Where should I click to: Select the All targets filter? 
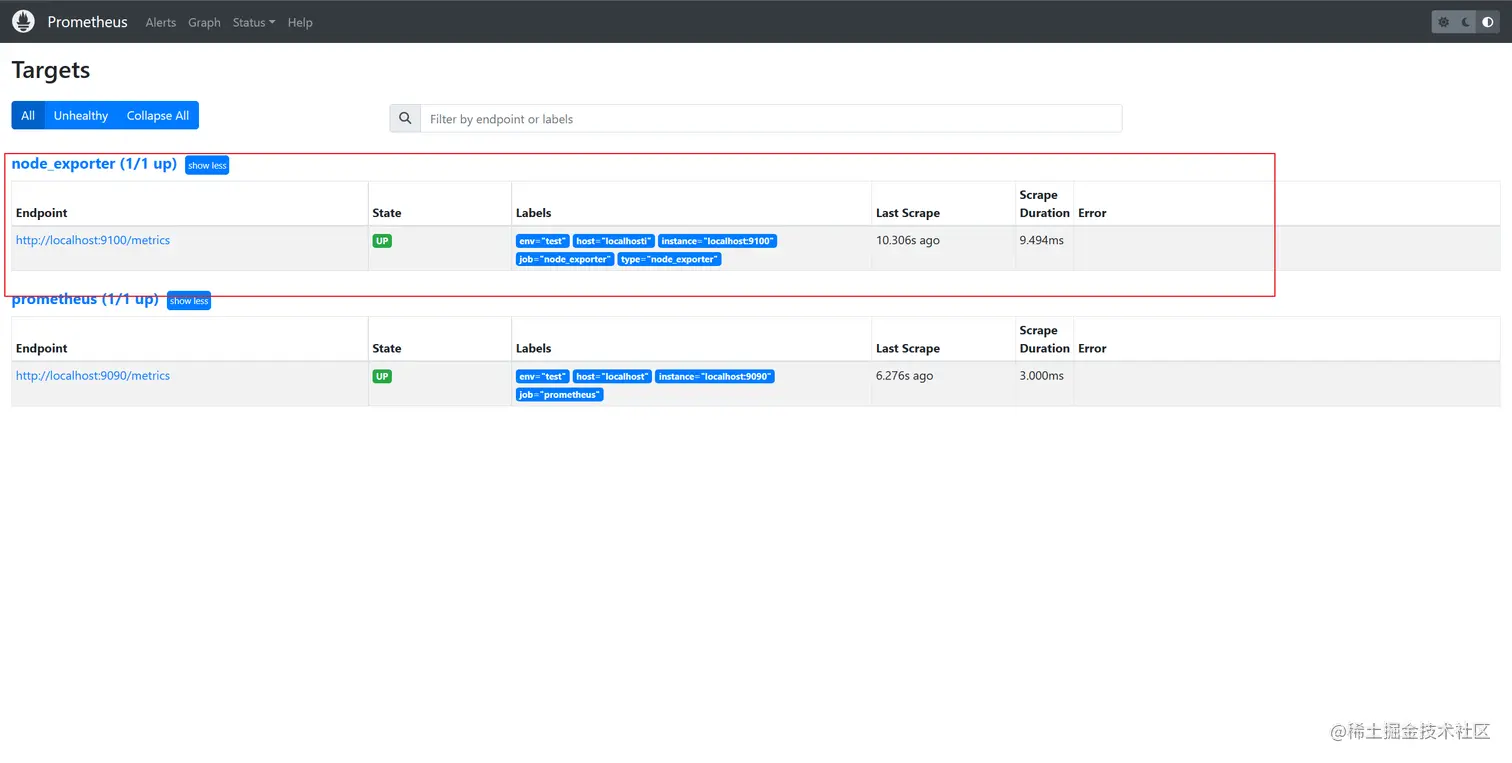tap(28, 115)
